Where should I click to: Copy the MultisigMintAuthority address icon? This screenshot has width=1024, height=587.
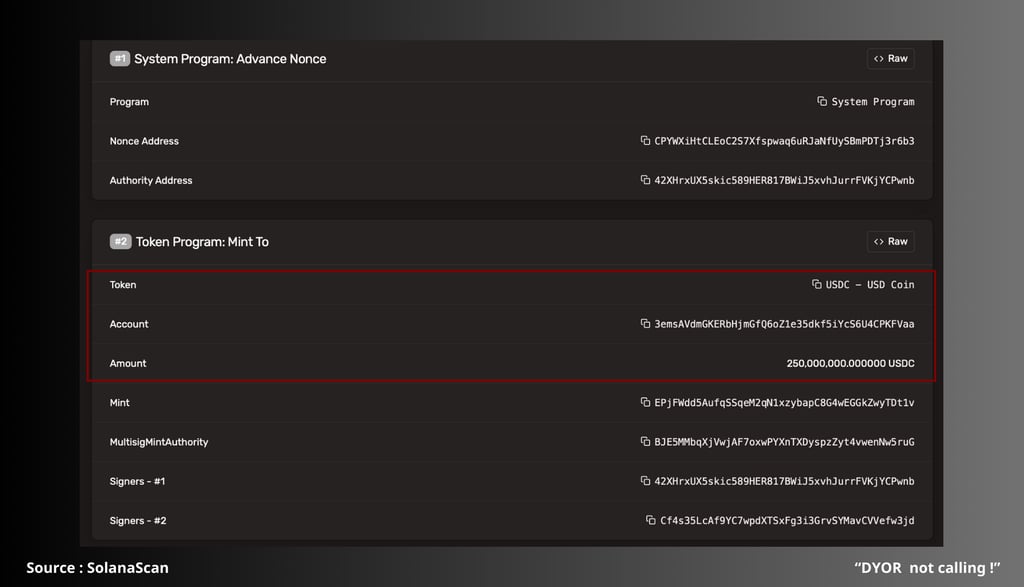645,441
